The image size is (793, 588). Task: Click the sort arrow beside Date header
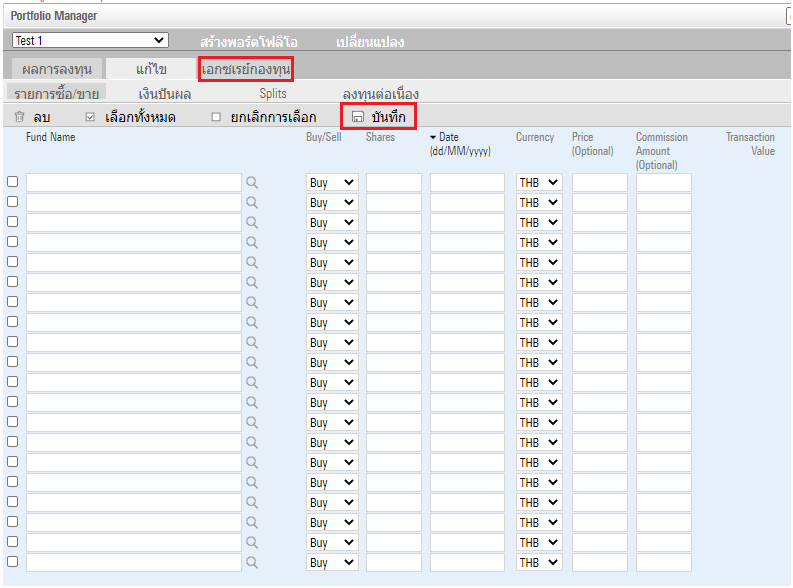433,137
